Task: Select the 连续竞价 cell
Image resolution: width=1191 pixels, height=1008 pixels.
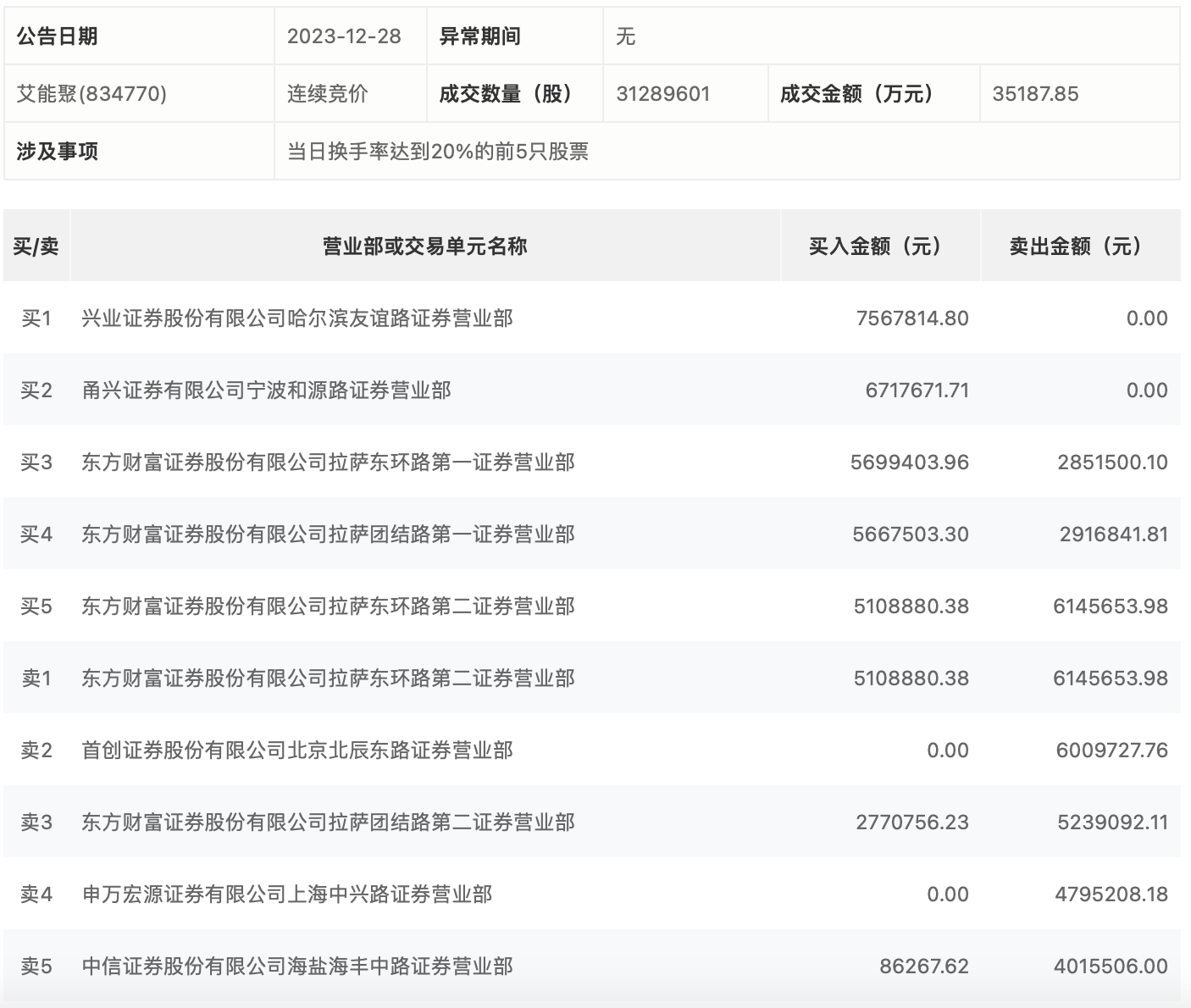Action: point(328,93)
